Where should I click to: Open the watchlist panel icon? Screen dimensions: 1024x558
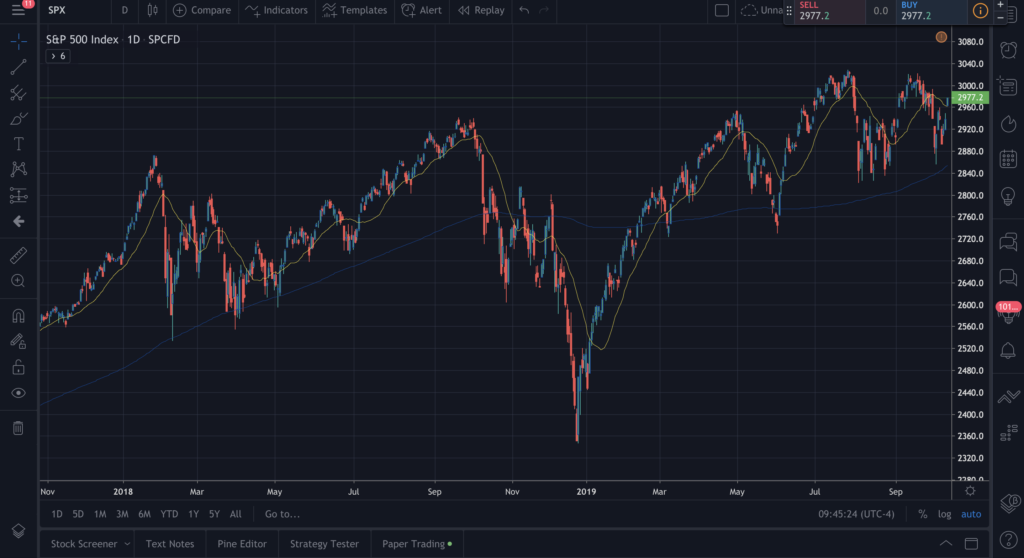(1008, 86)
